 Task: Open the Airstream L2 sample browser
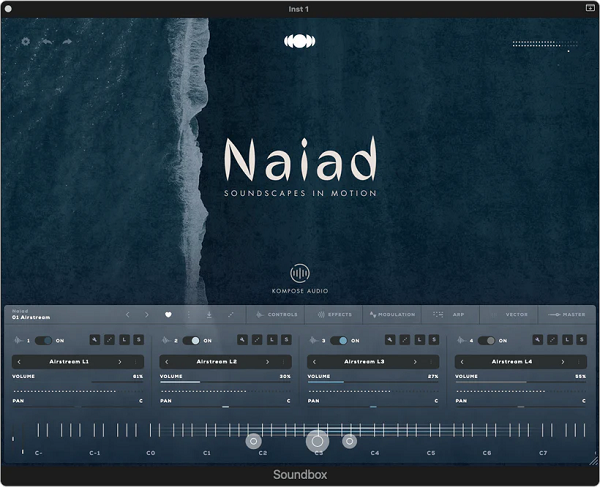pyautogui.click(x=217, y=362)
